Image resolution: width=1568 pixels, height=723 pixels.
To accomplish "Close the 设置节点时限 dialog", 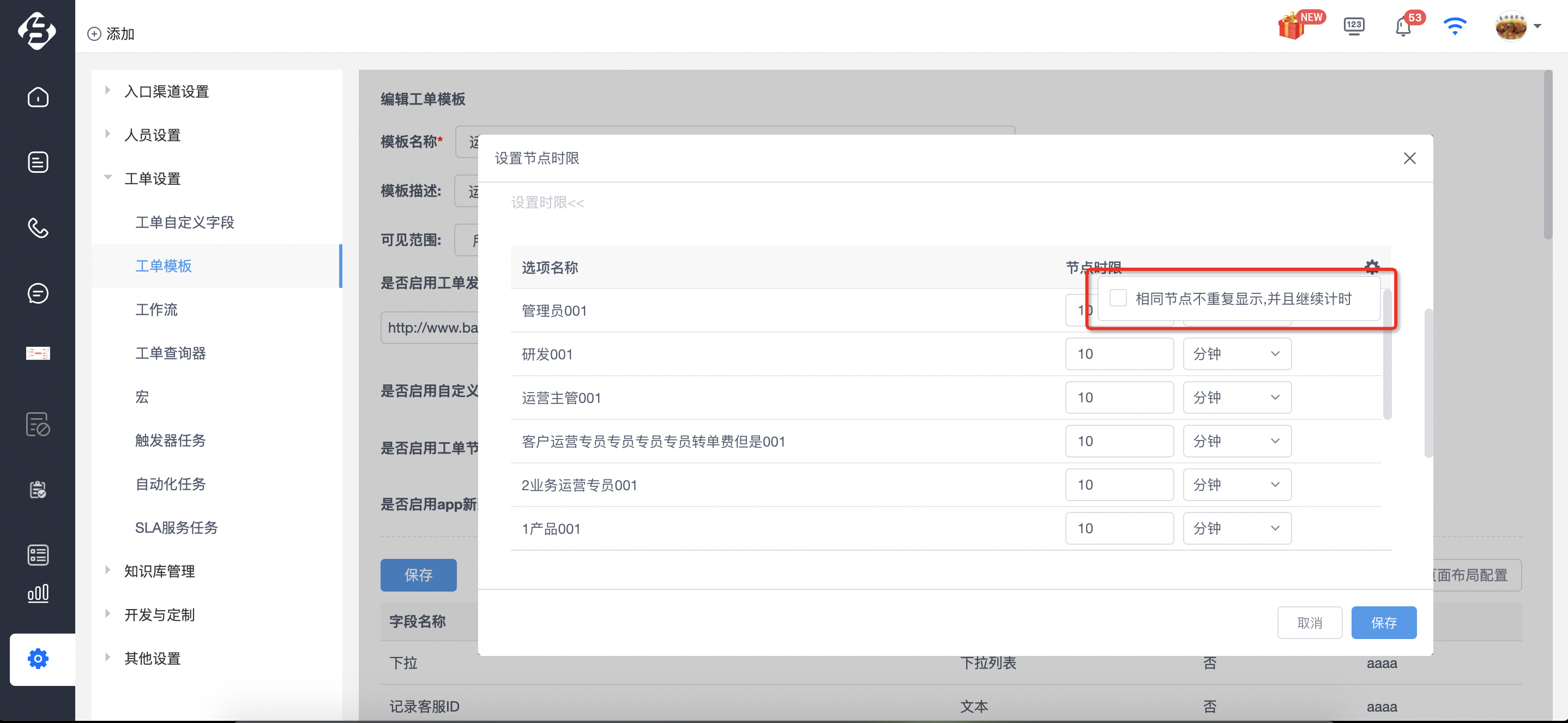I will point(1409,158).
